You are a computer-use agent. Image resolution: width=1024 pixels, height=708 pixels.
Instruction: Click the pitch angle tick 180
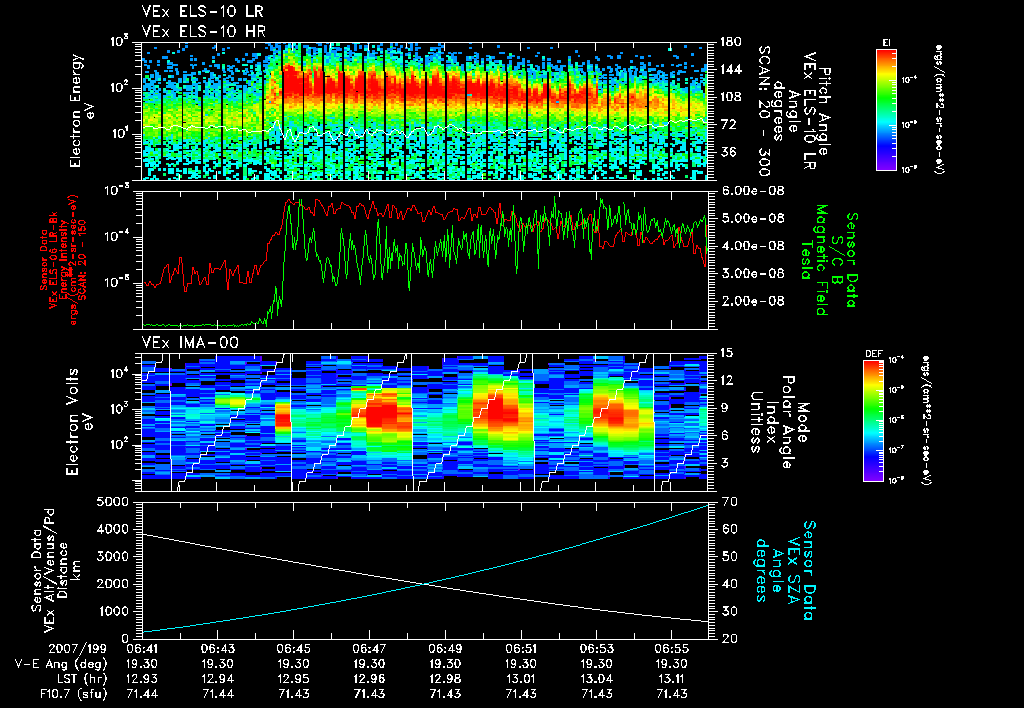(730, 42)
